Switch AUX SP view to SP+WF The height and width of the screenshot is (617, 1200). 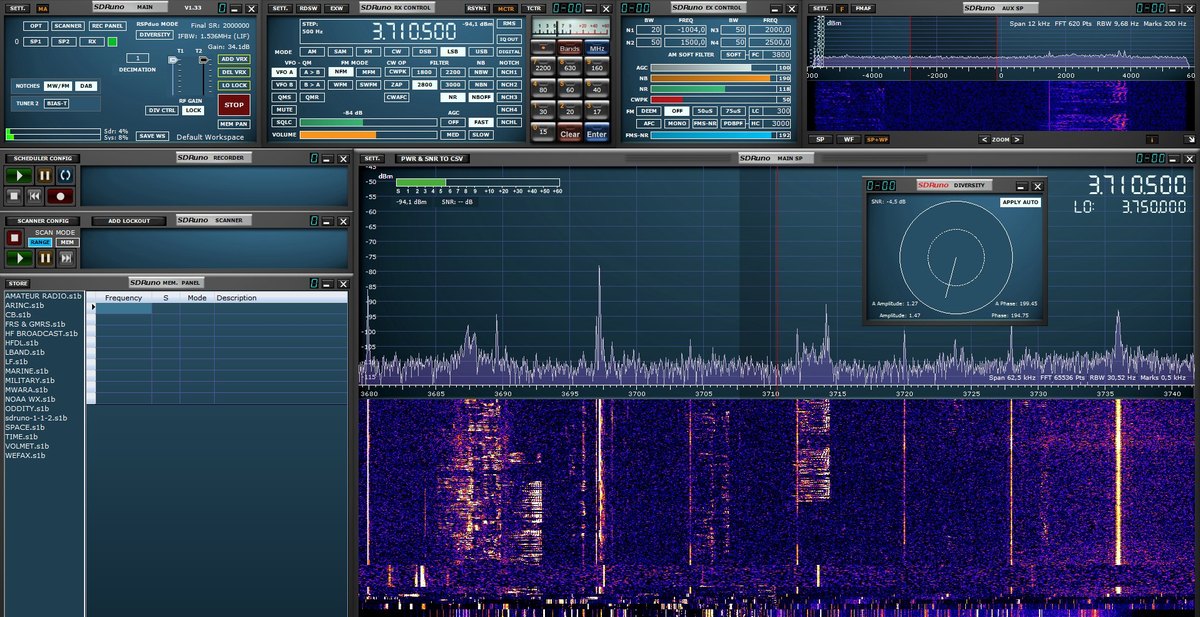877,140
